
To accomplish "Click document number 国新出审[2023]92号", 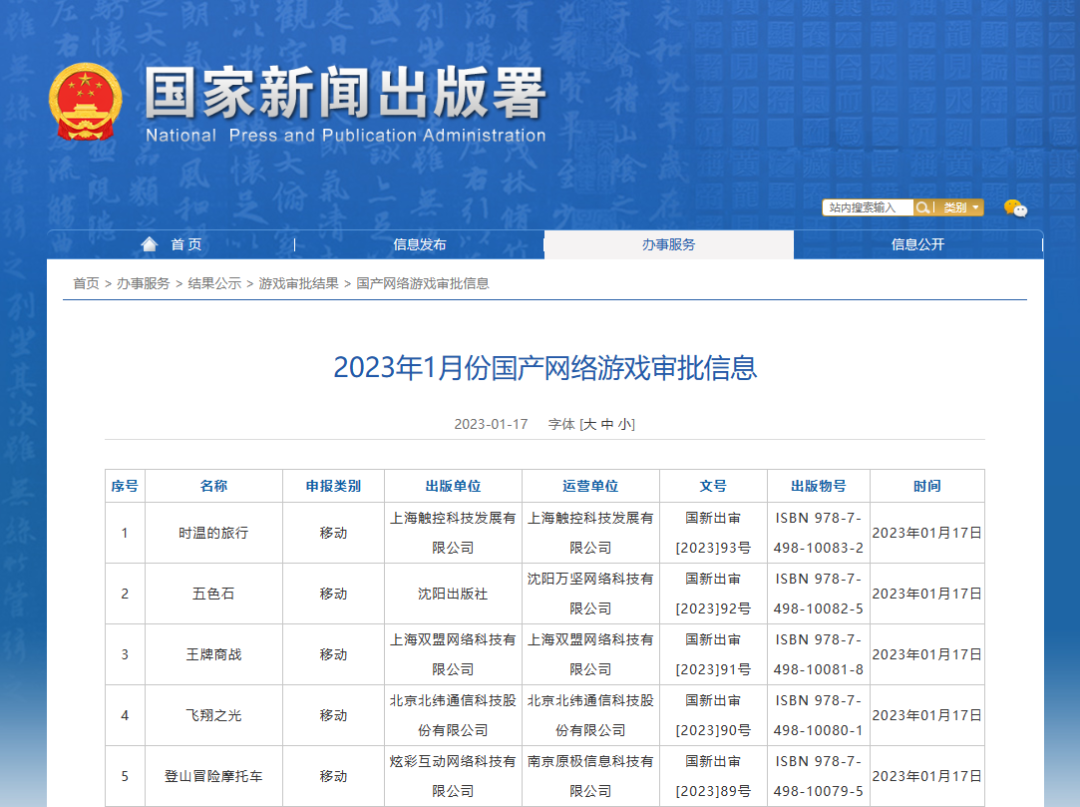I will pyautogui.click(x=714, y=594).
